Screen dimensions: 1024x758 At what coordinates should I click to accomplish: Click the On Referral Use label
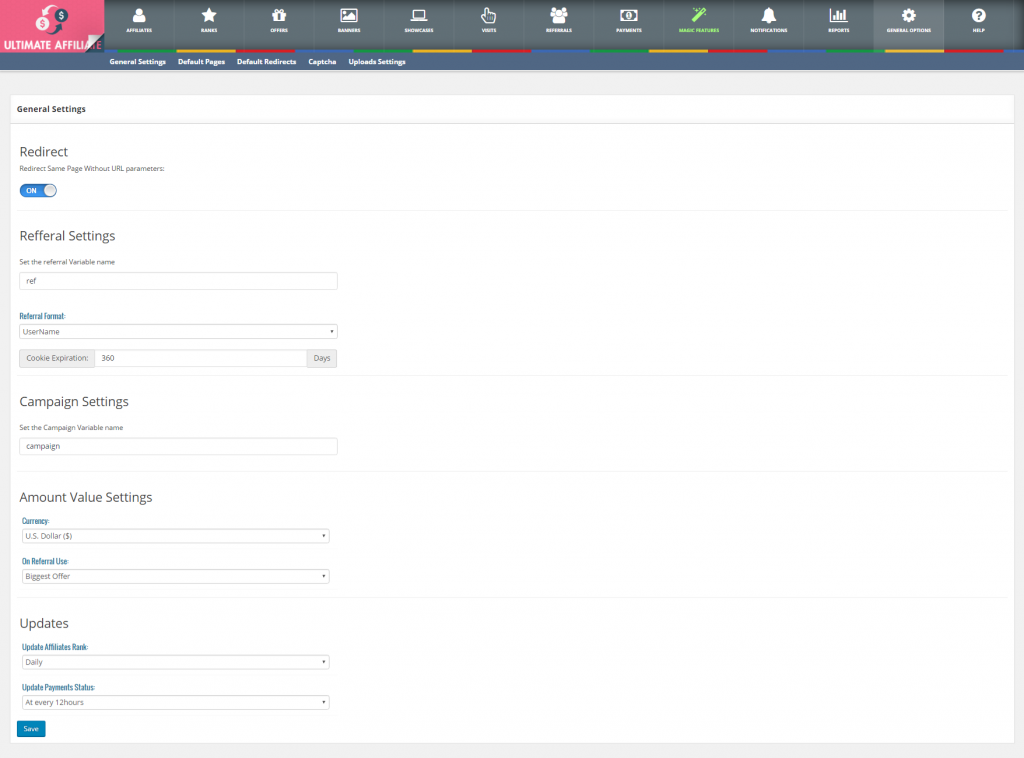[x=45, y=561]
